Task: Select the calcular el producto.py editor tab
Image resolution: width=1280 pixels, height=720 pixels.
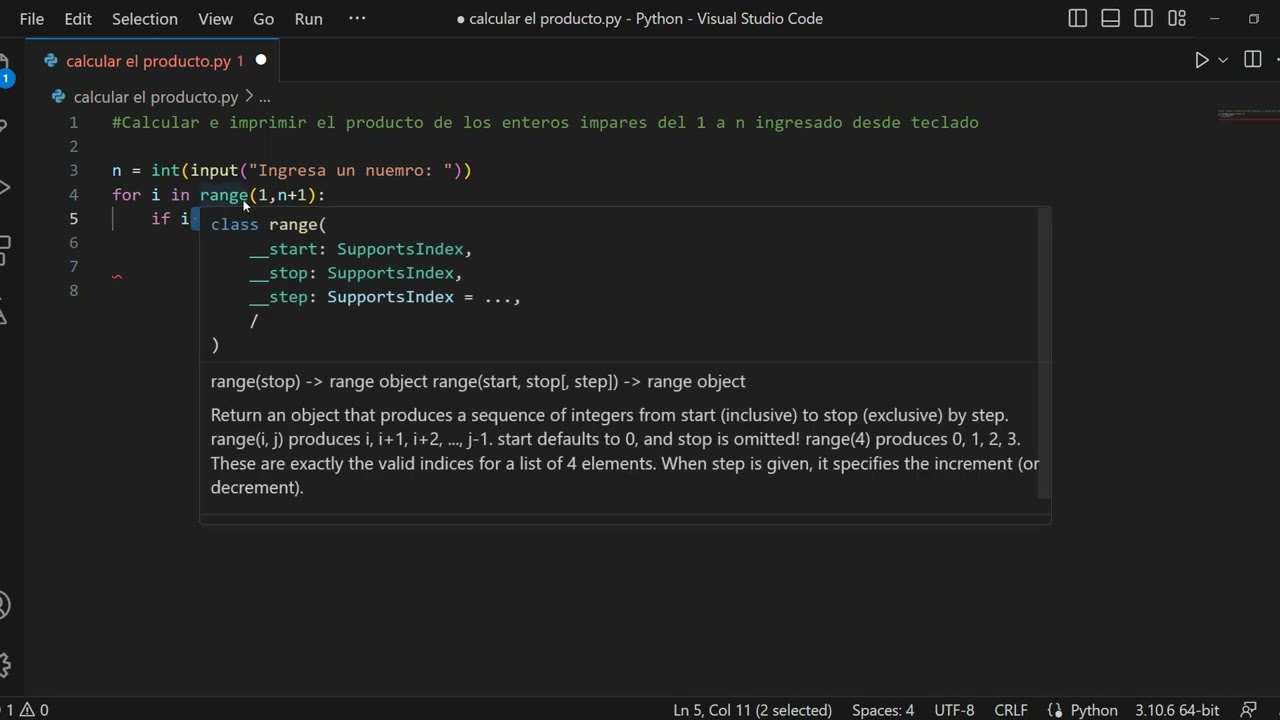Action: tap(154, 61)
